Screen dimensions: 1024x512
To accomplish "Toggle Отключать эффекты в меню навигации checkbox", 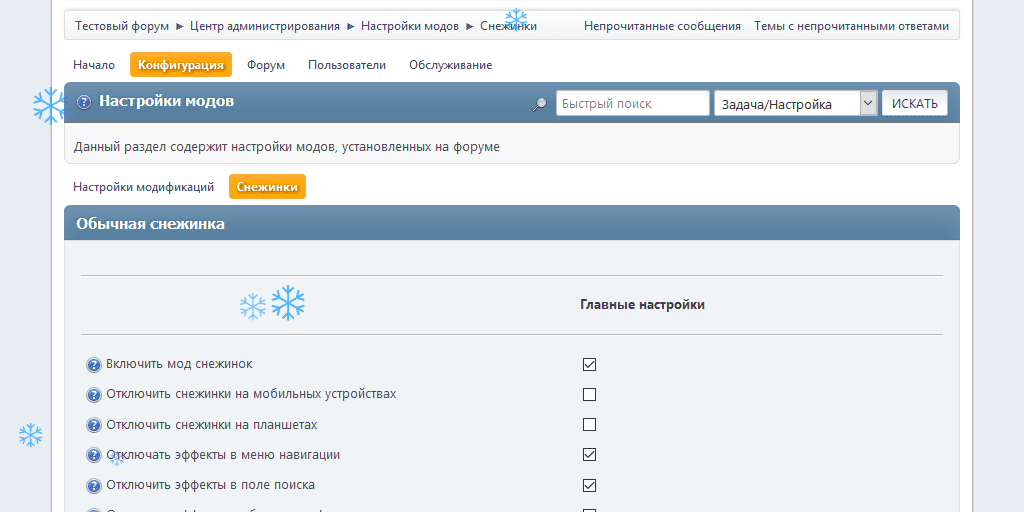I will 589,455.
